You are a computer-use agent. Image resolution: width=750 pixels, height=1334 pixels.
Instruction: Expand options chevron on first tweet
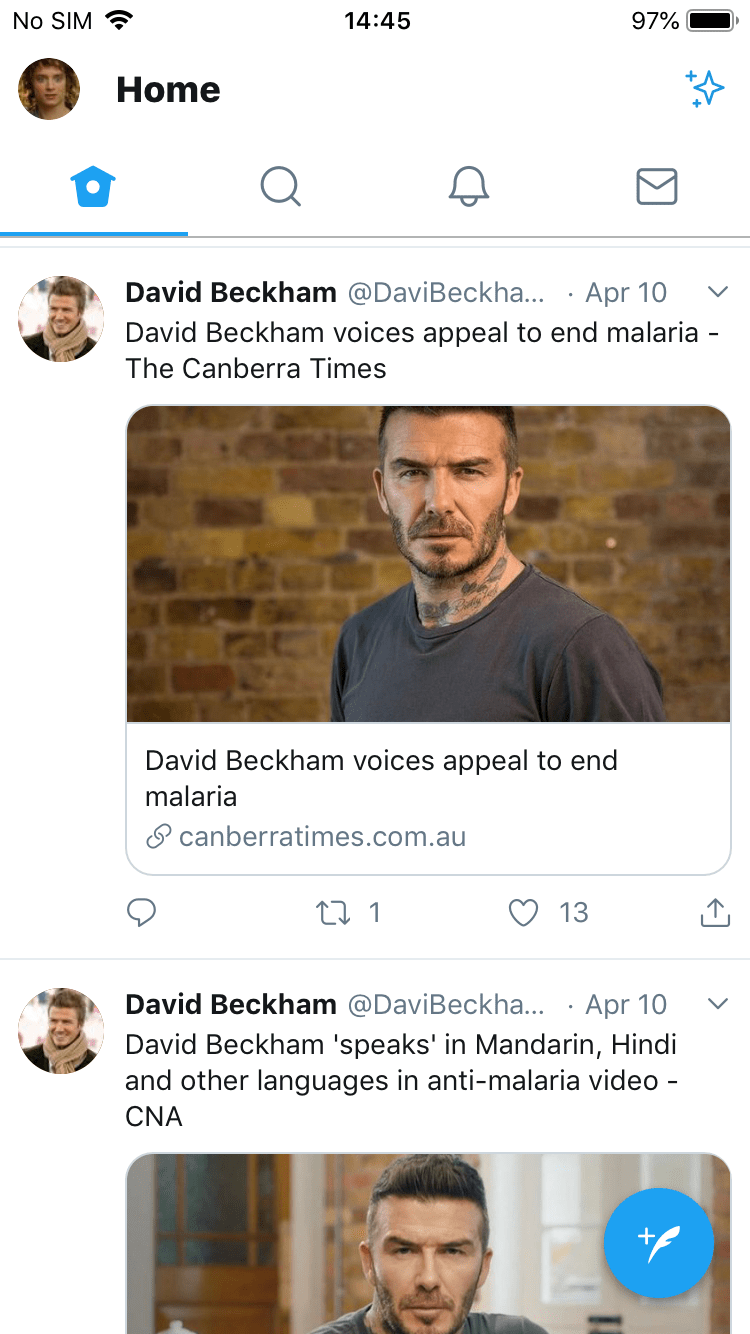tap(717, 292)
